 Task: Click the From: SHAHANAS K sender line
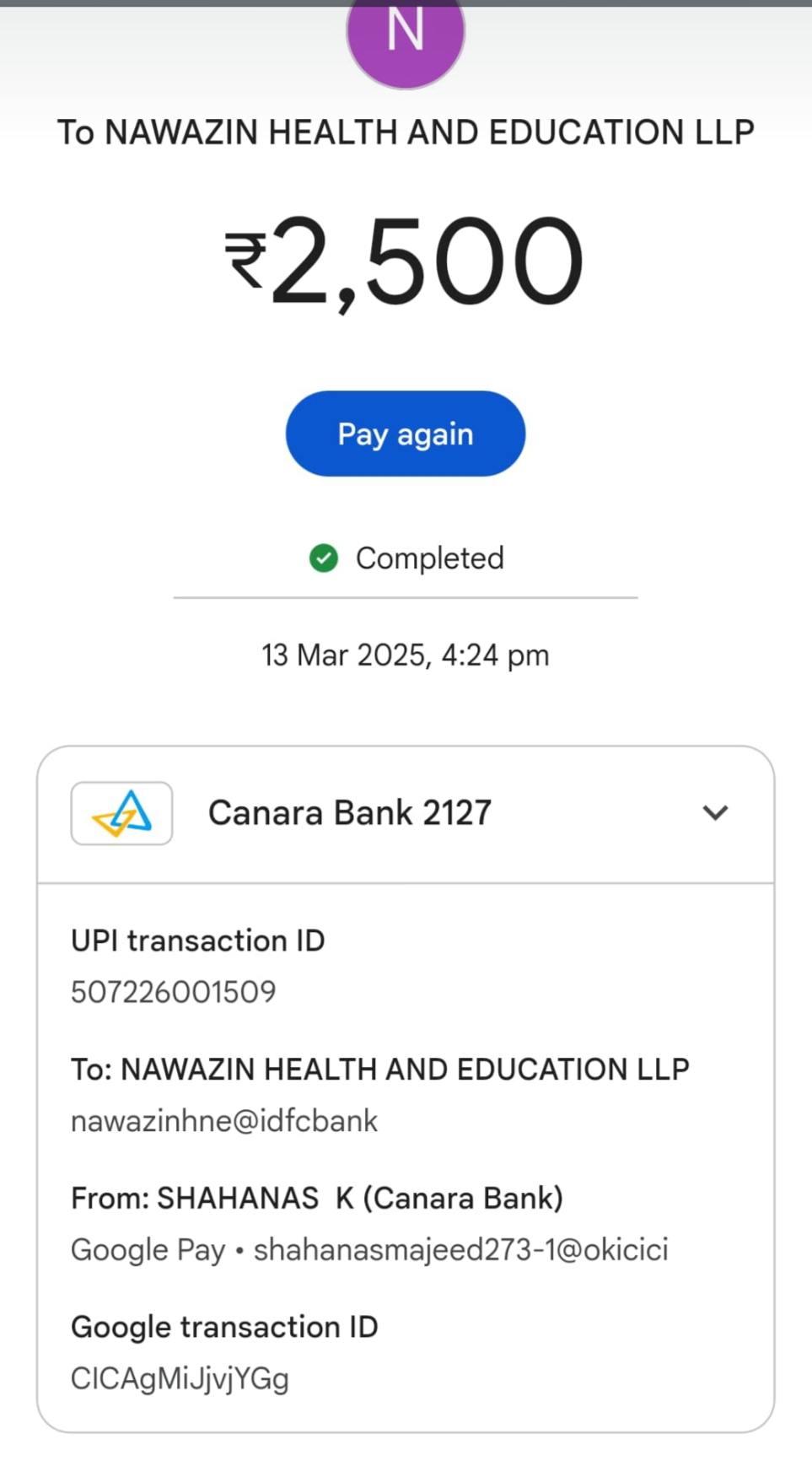click(x=316, y=1198)
